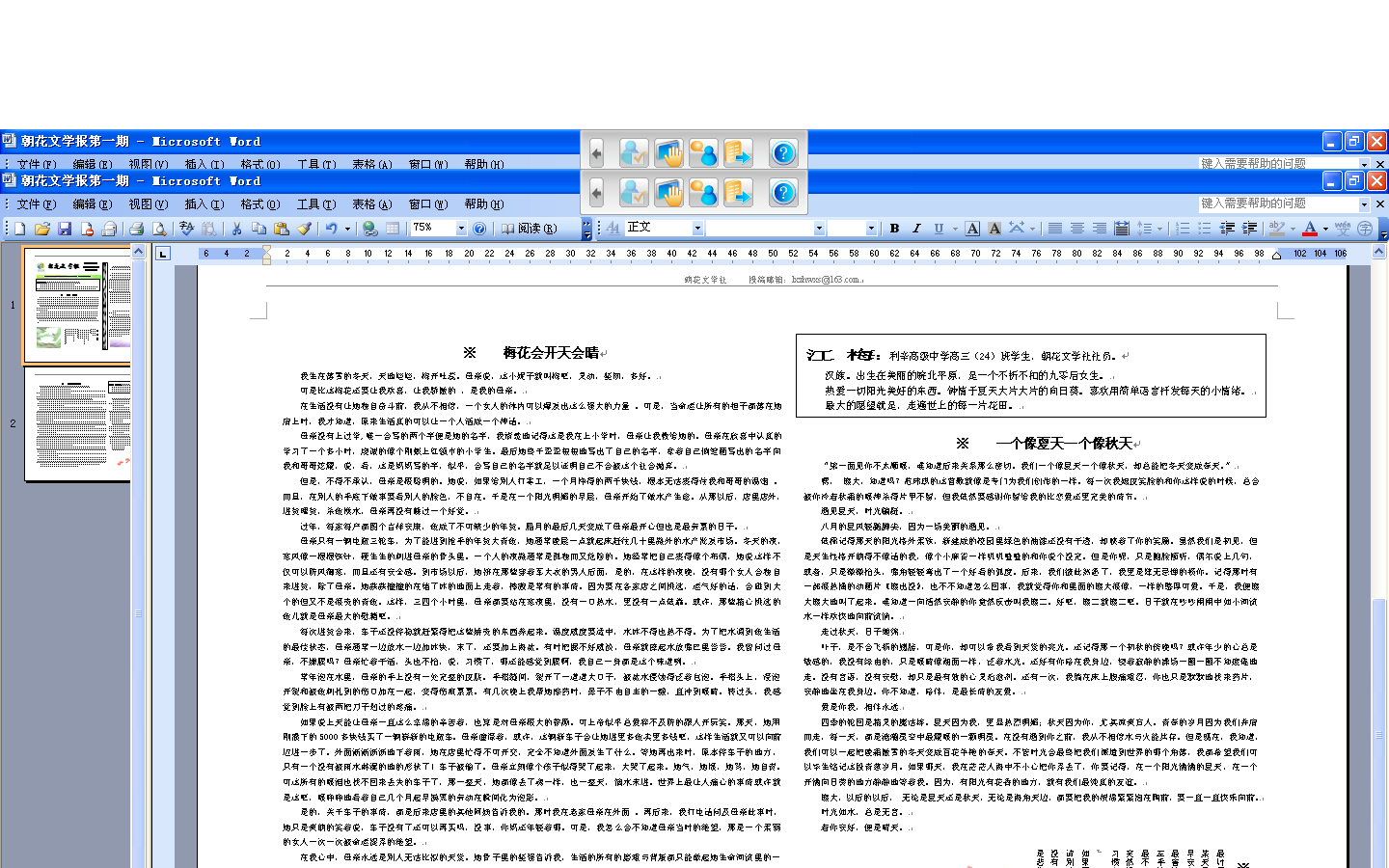Expand the standard toolbar options chevron
This screenshot has width=1389, height=868.
[586, 229]
